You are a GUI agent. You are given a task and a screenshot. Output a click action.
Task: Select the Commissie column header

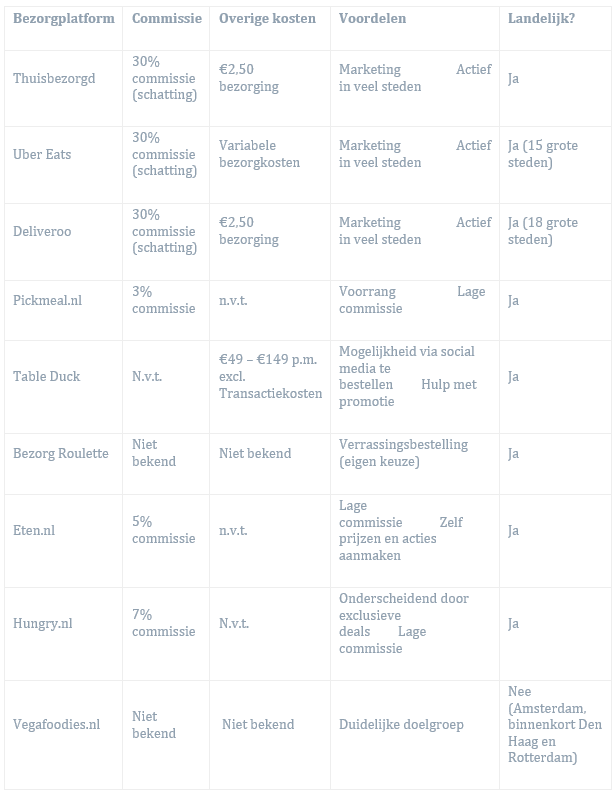point(166,19)
